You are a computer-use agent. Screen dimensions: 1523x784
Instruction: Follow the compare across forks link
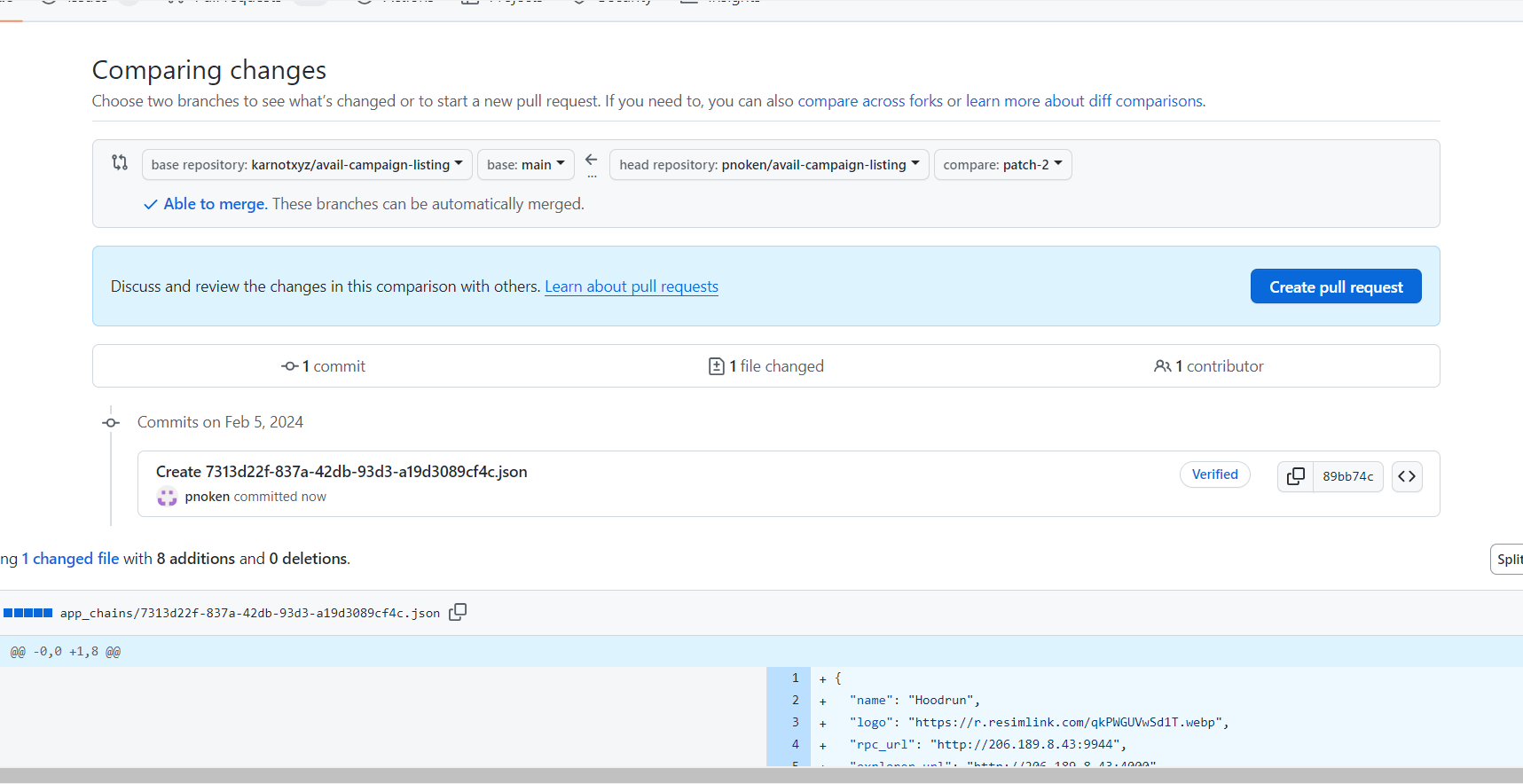[870, 101]
